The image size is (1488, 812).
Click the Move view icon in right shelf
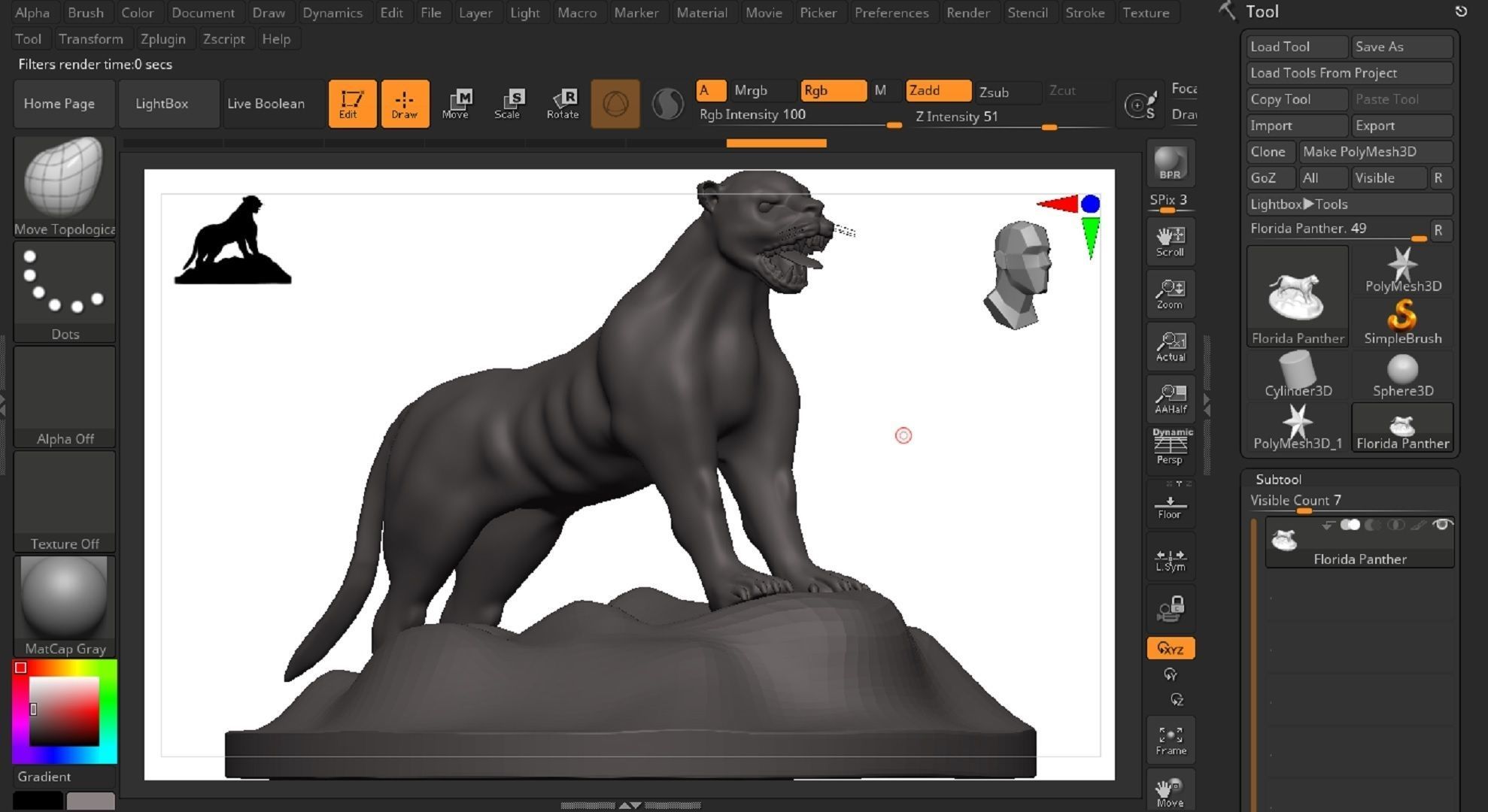point(1171,791)
